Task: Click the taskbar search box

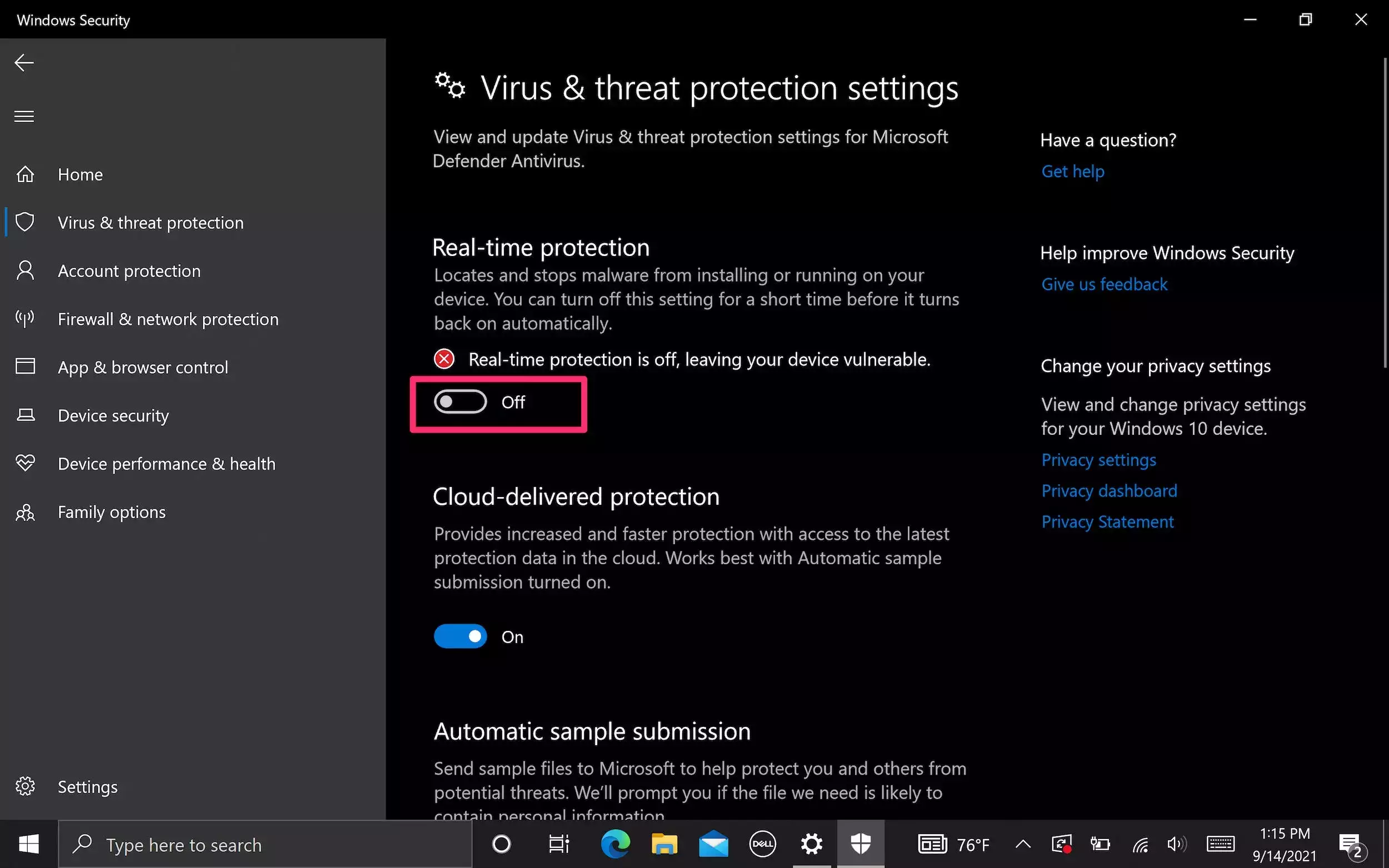Action: point(264,845)
